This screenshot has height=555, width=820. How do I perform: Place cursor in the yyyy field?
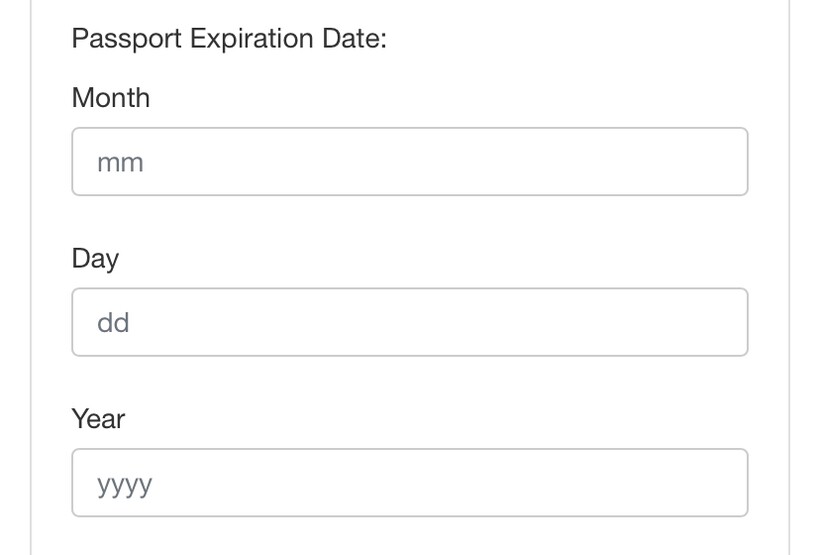coord(410,483)
